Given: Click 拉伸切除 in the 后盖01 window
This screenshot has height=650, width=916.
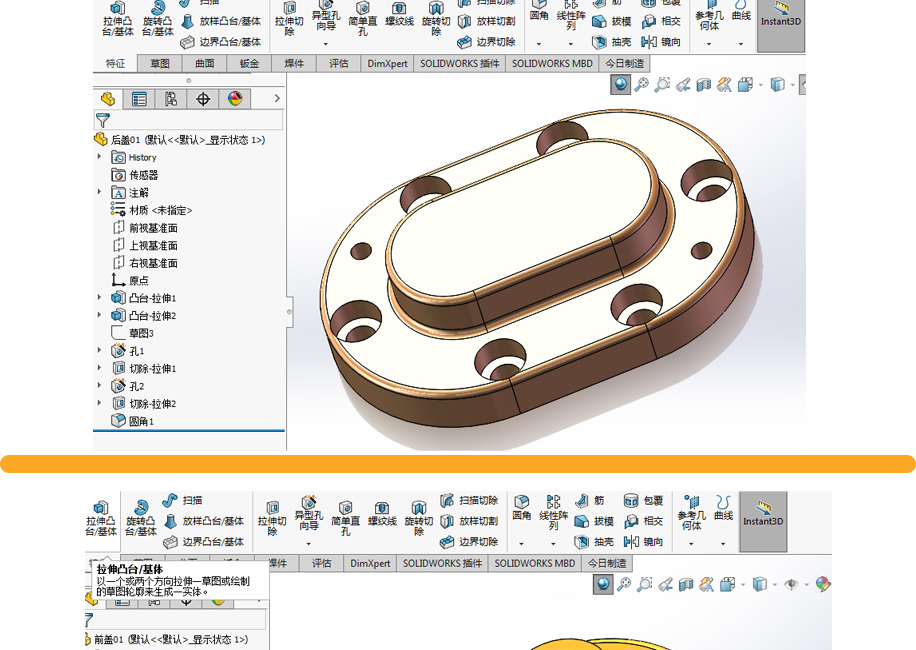Looking at the screenshot, I should tap(289, 18).
